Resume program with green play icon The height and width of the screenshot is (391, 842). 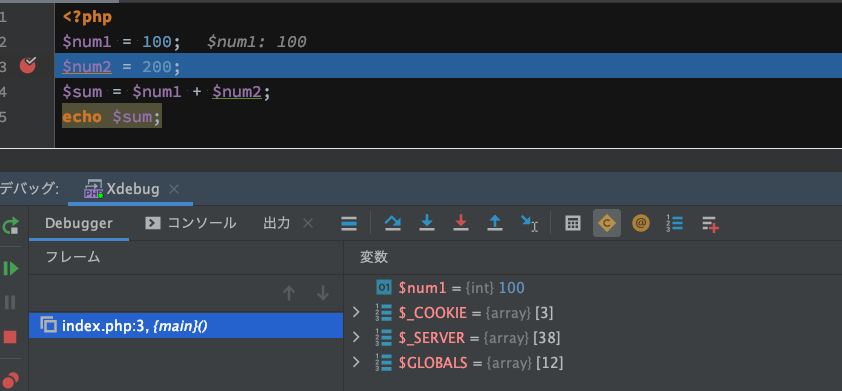(x=11, y=268)
